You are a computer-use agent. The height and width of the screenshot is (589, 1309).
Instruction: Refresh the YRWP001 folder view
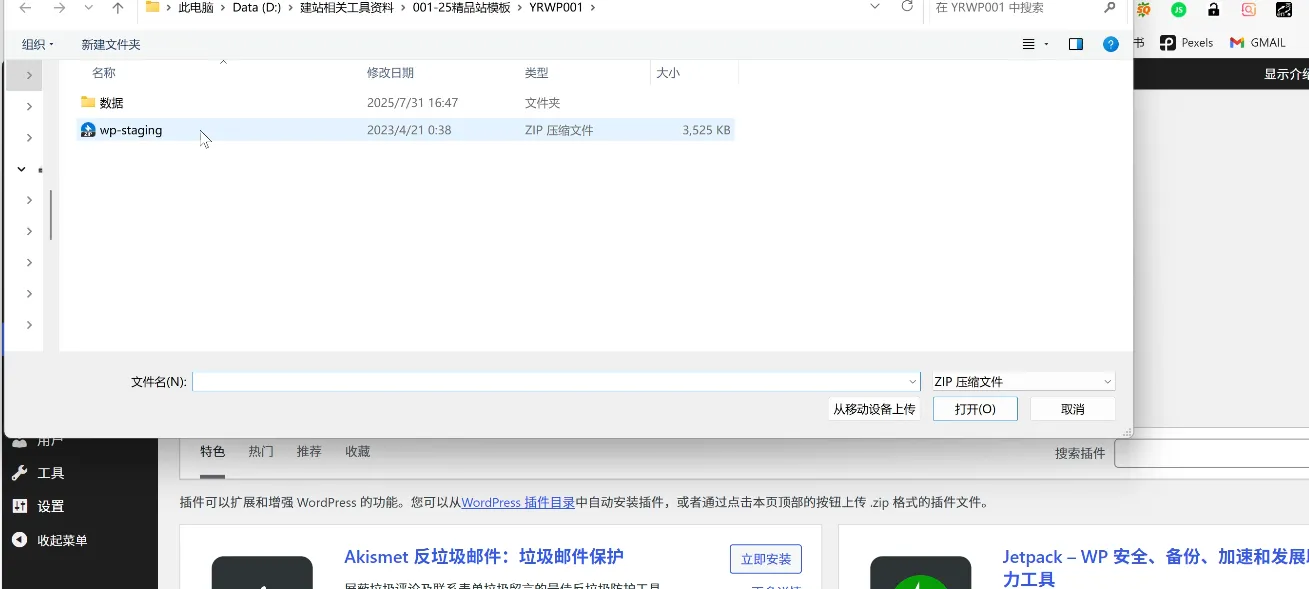pos(907,7)
